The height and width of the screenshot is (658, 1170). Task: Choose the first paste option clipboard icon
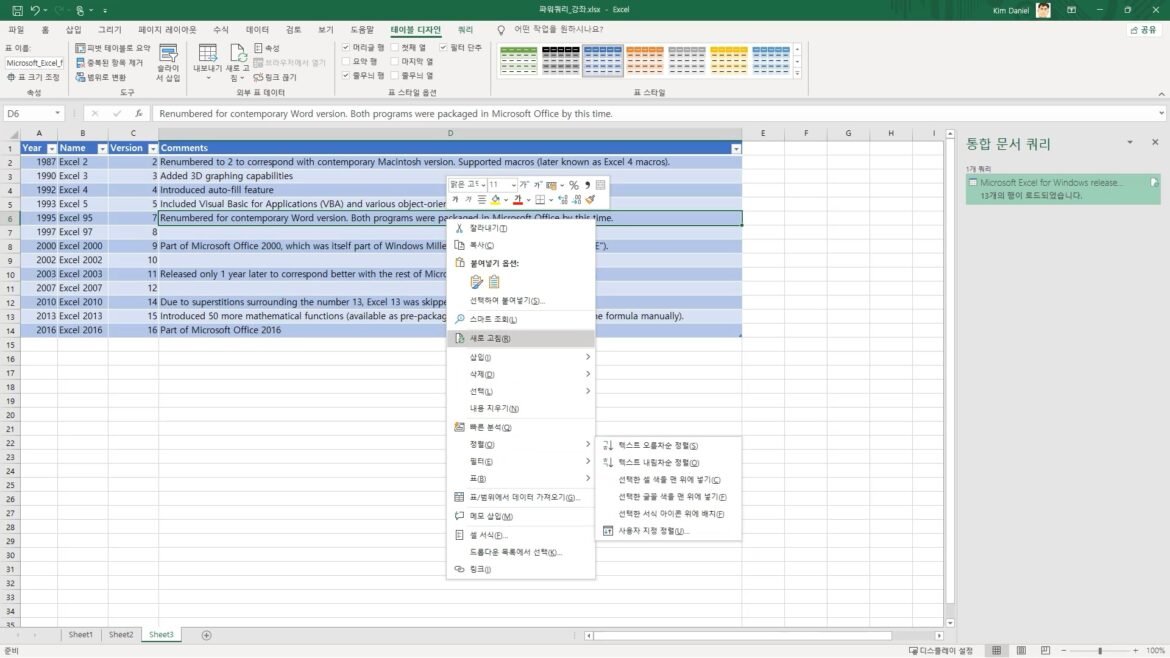coord(477,282)
